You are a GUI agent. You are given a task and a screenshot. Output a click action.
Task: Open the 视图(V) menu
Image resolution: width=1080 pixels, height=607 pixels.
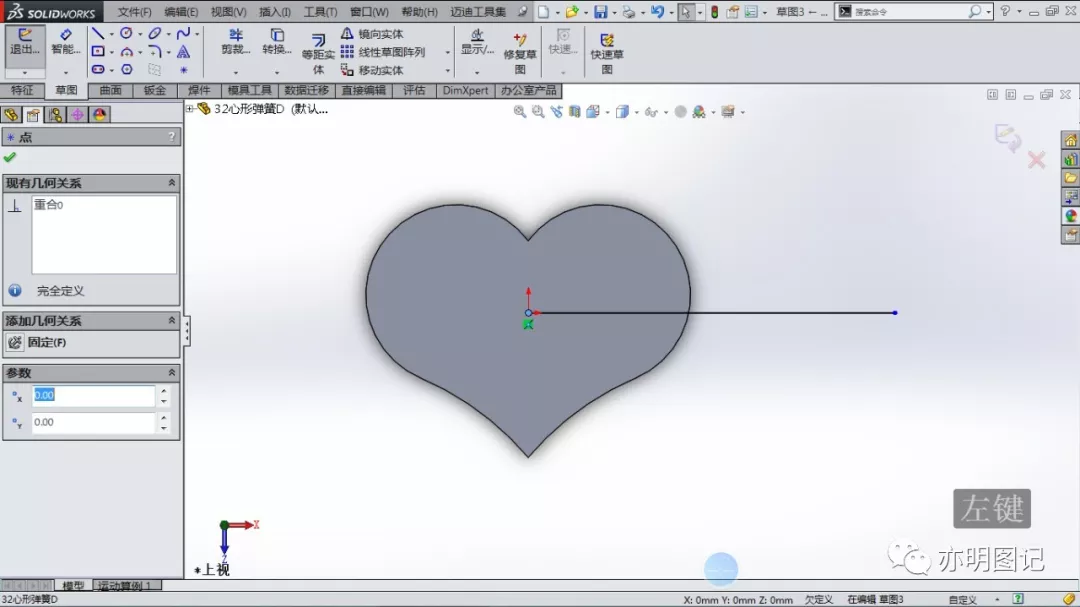coord(228,12)
